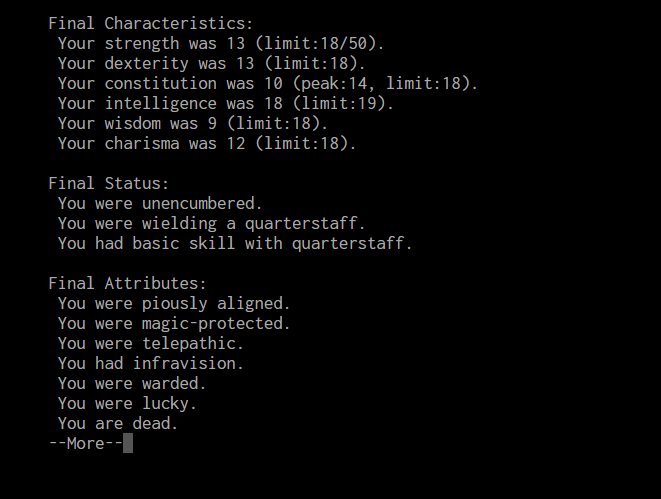This screenshot has width=661, height=499.
Task: Click the 'You are dead' line
Action: [x=118, y=423]
